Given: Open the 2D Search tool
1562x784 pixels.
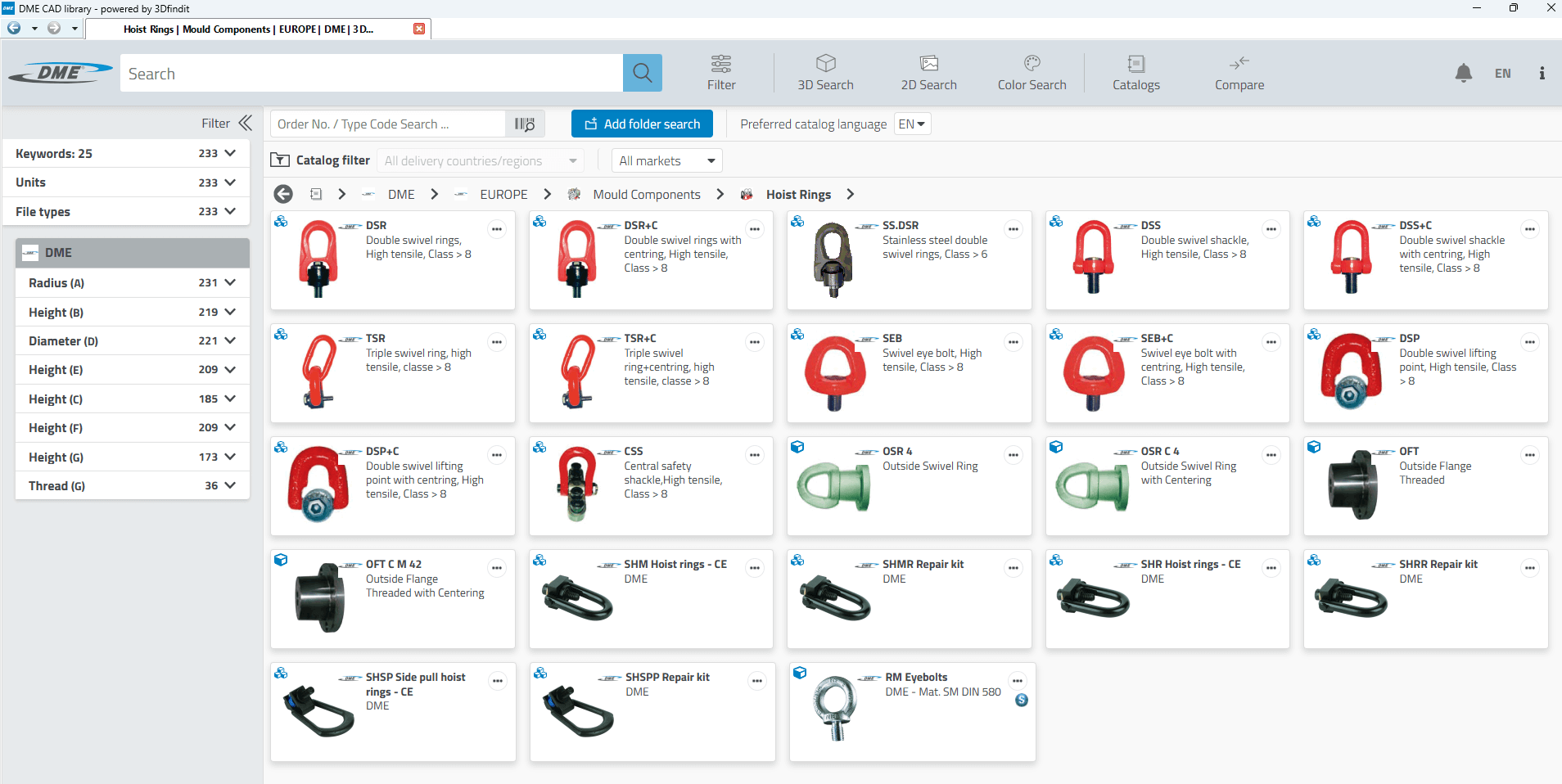Looking at the screenshot, I should 928,73.
